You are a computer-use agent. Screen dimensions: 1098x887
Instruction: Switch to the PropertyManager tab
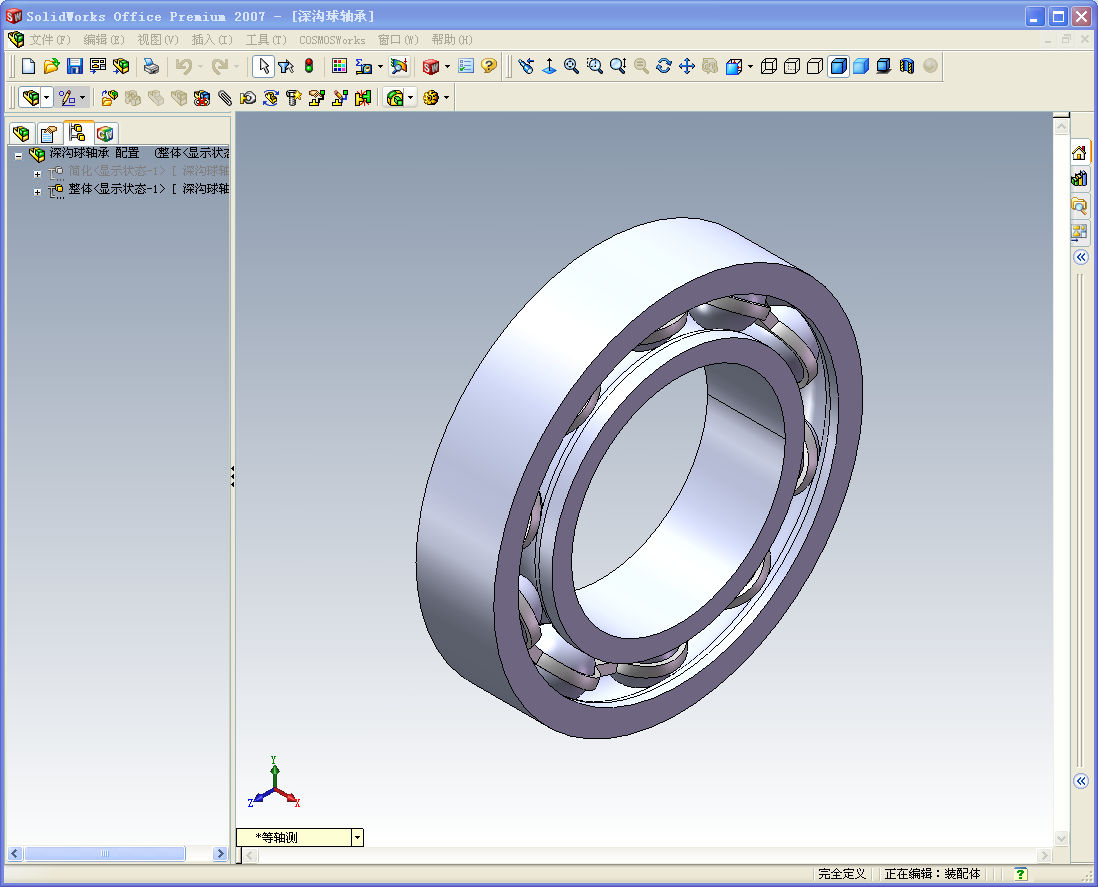click(x=49, y=133)
